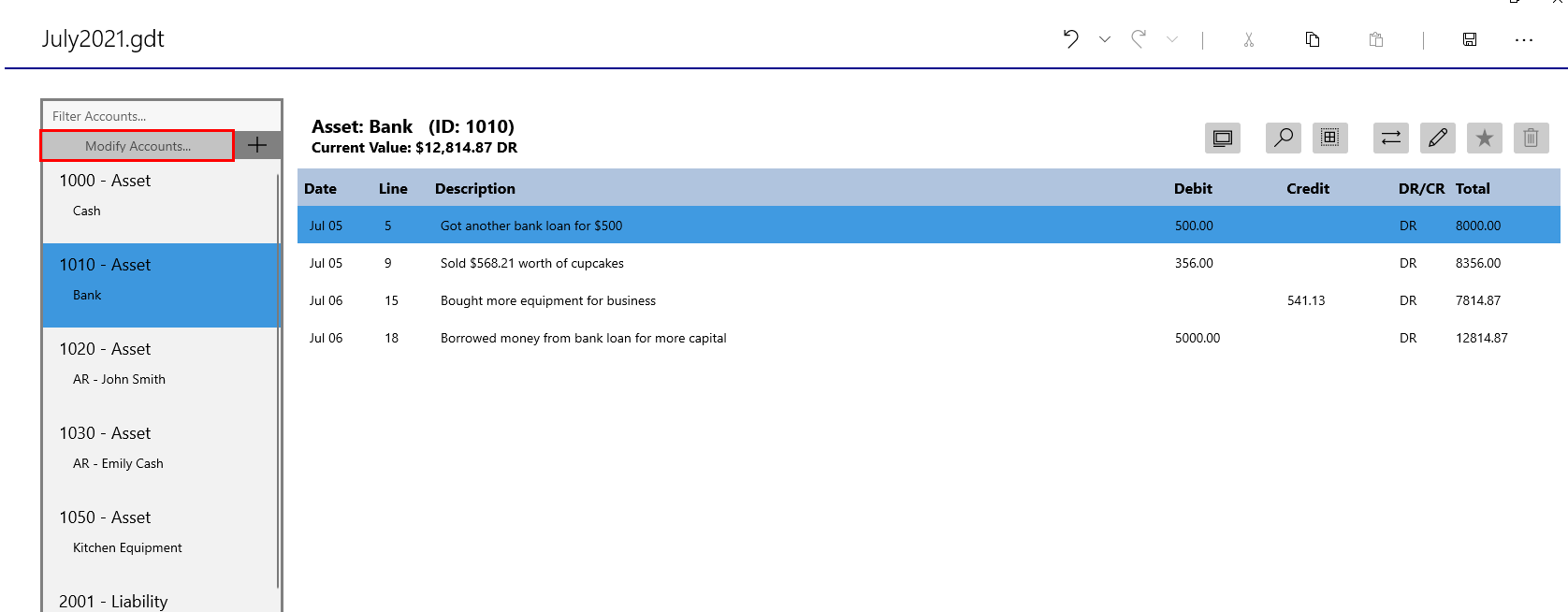Click the trash delete icon
This screenshot has width=1568, height=612.
tap(1532, 138)
